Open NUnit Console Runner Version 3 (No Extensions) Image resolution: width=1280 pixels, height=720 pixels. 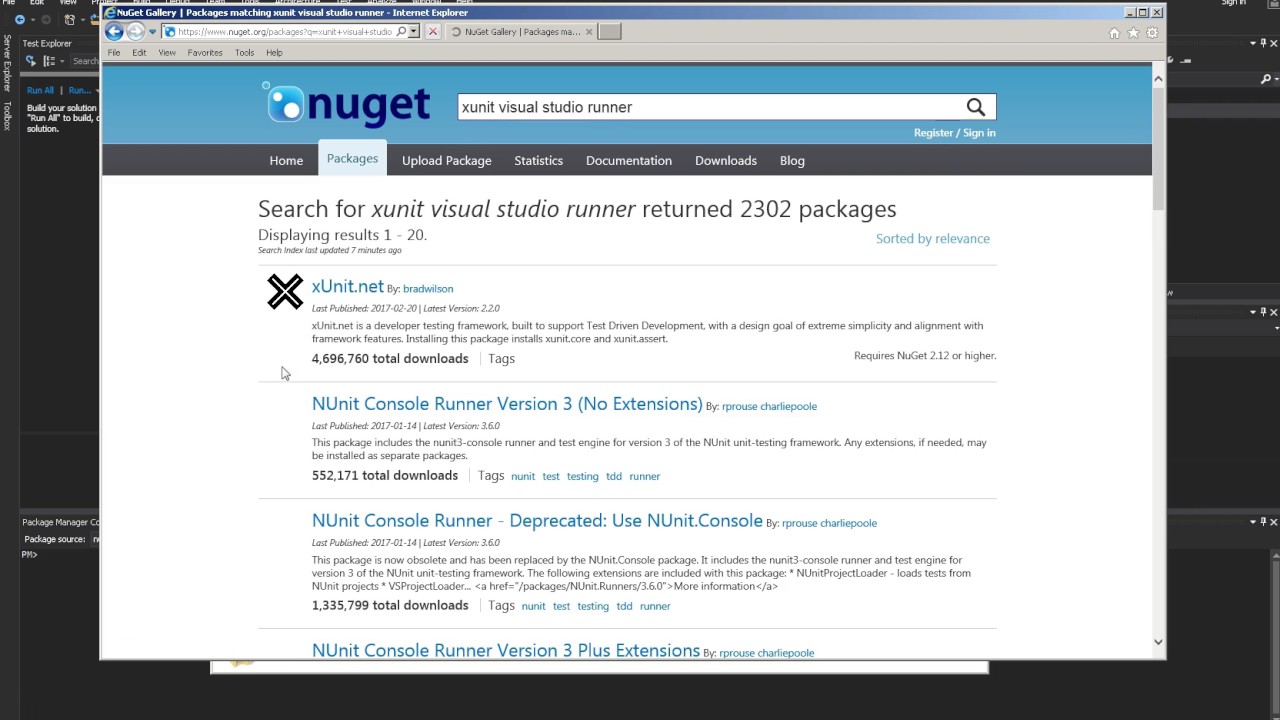[507, 404]
